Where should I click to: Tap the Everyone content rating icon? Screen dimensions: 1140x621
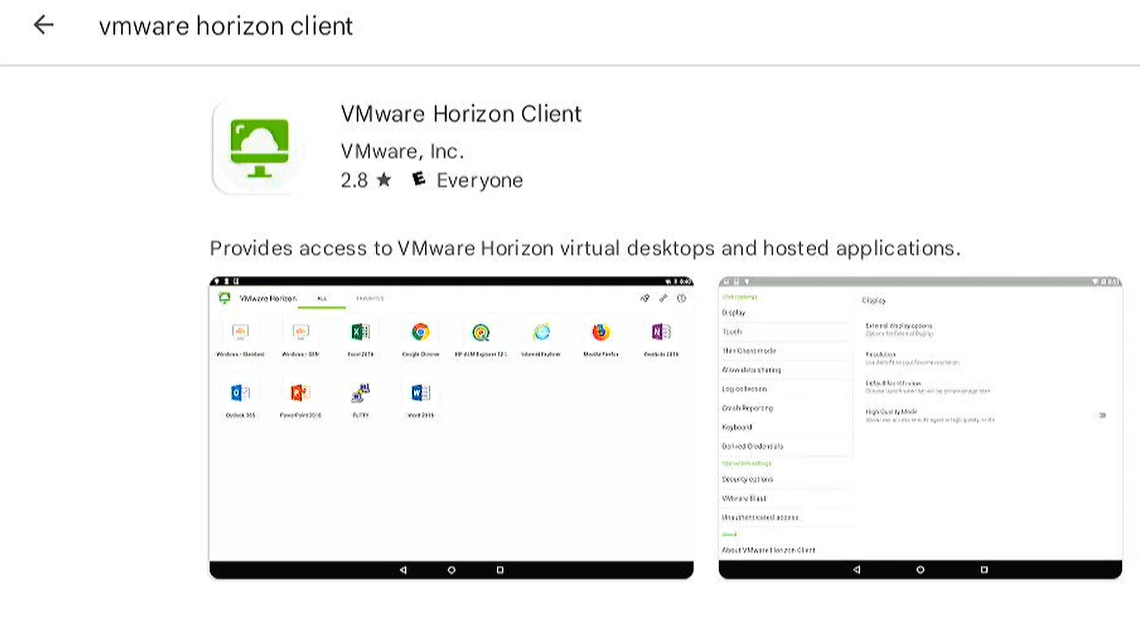click(x=418, y=179)
